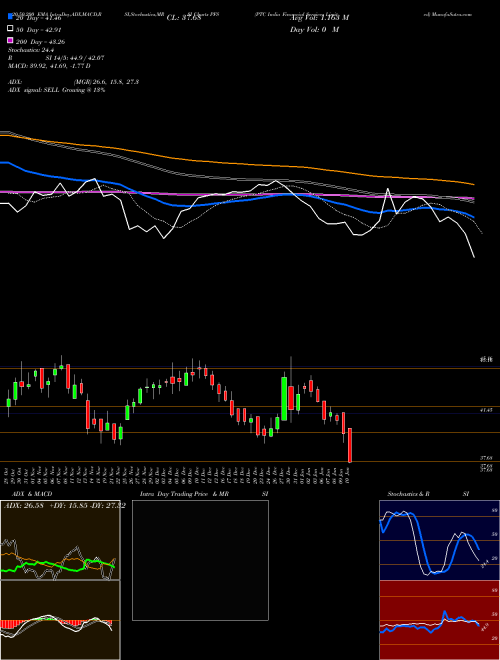Screen dimensions: 500x660
Task: Select the '200 Day = 48.26' legend text
Action: [40, 42]
